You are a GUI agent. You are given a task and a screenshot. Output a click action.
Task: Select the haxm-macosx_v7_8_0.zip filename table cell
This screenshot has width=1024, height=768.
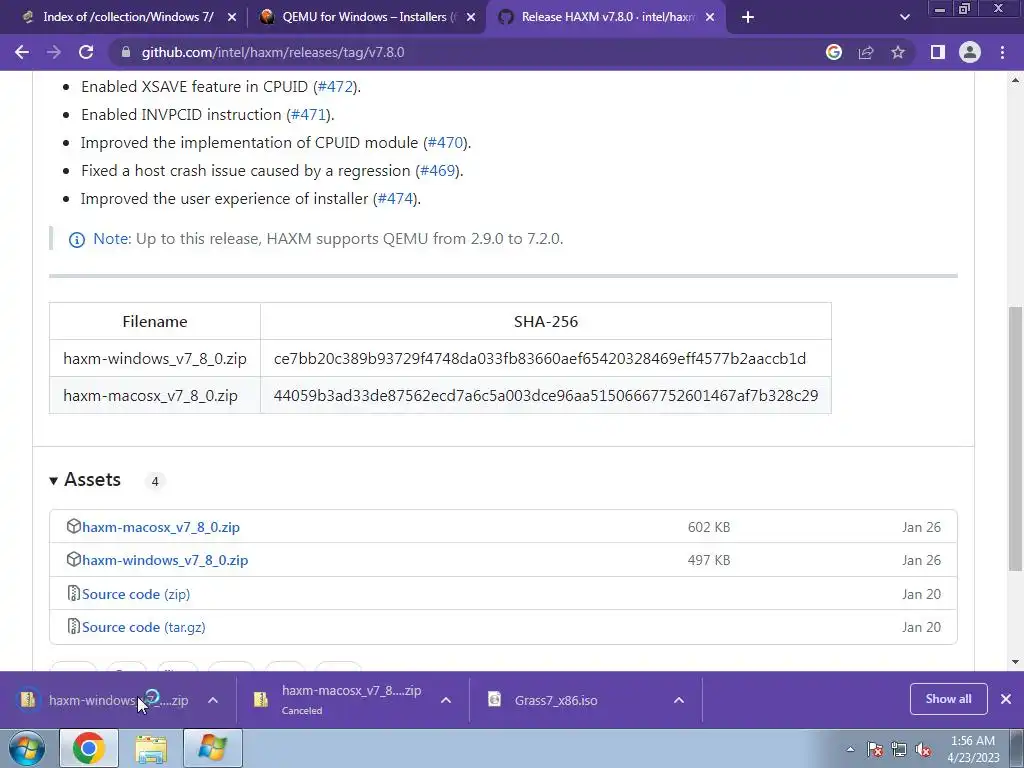155,396
